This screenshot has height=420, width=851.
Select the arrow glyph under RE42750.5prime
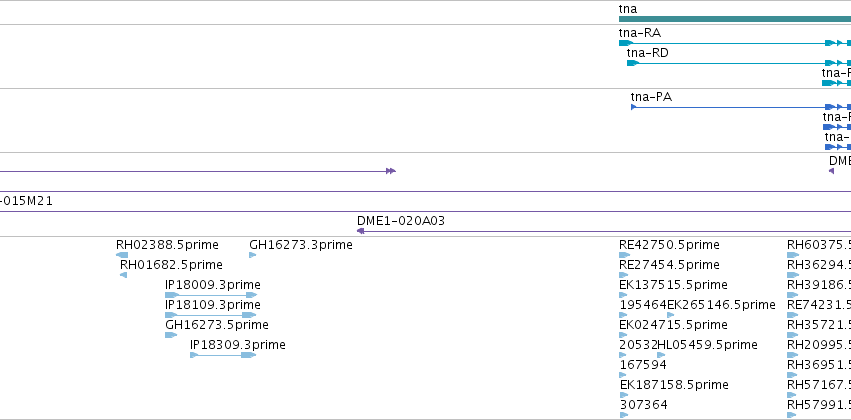[625, 255]
